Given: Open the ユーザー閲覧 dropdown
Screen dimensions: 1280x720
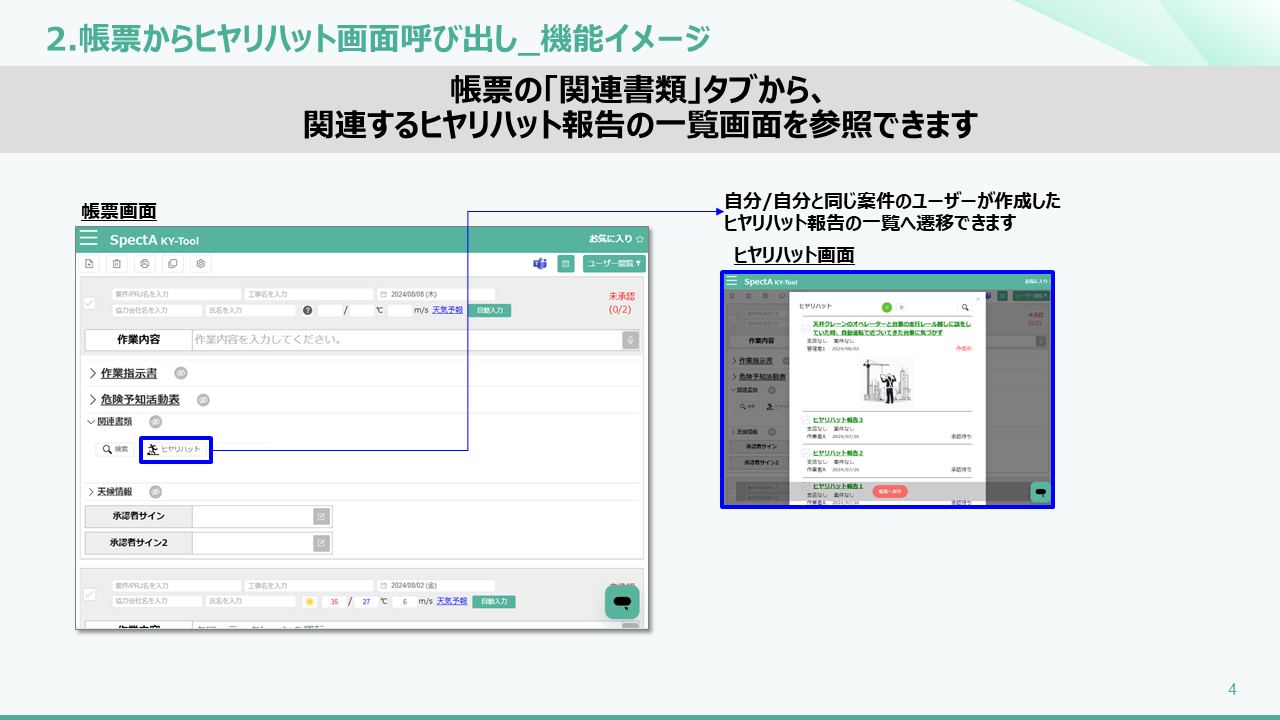Looking at the screenshot, I should coord(614,264).
